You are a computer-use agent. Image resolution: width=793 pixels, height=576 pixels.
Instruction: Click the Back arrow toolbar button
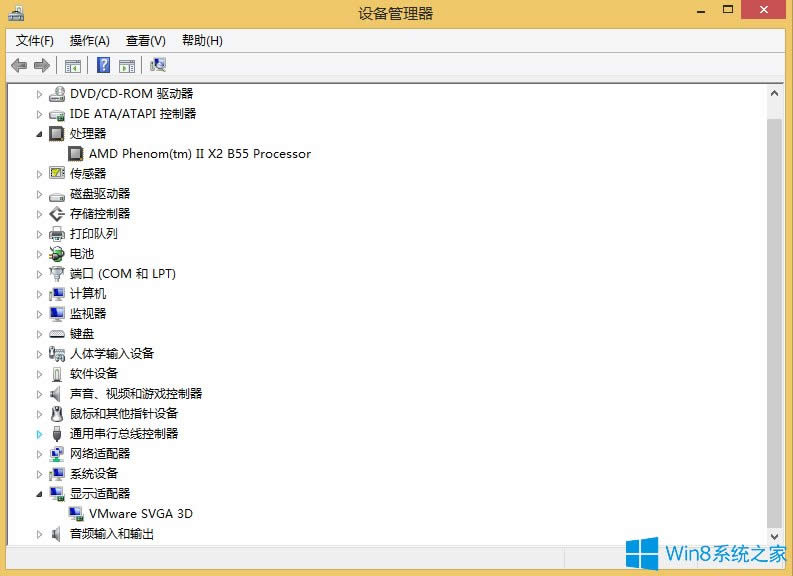point(19,65)
